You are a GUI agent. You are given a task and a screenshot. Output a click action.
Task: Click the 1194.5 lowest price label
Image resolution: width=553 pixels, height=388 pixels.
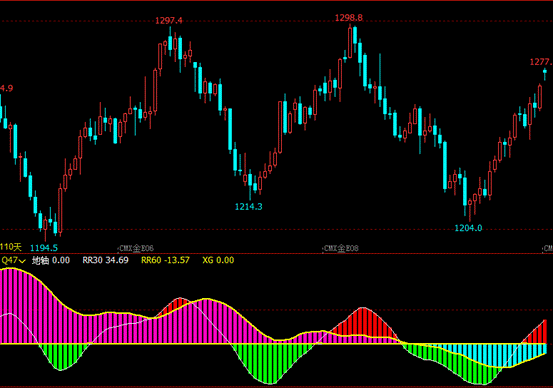click(44, 248)
